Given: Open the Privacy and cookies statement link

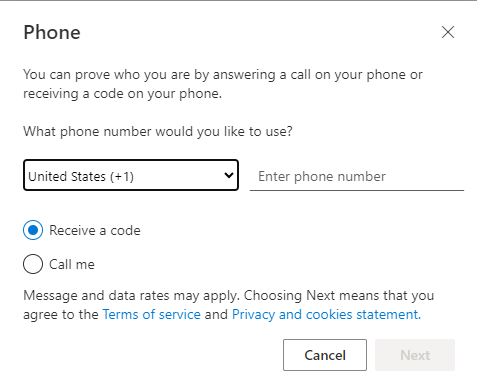Looking at the screenshot, I should [x=326, y=314].
